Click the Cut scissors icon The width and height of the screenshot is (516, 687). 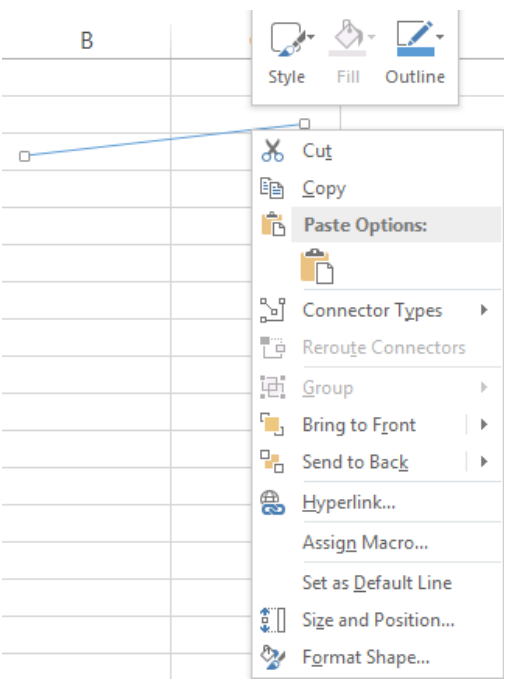[272, 151]
